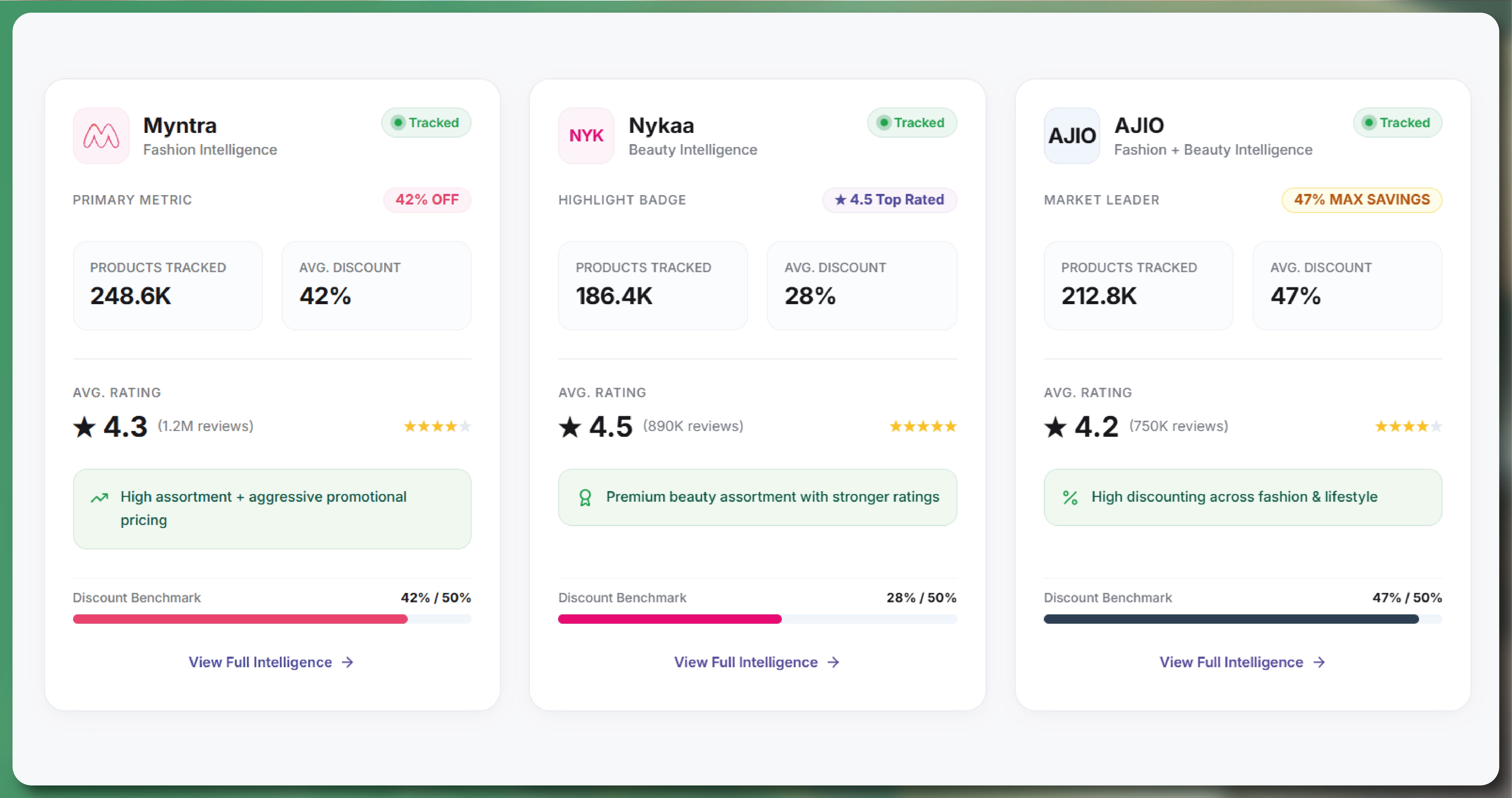1512x798 pixels.
Task: Click the '(1.2M reviews)' text
Action: click(206, 426)
